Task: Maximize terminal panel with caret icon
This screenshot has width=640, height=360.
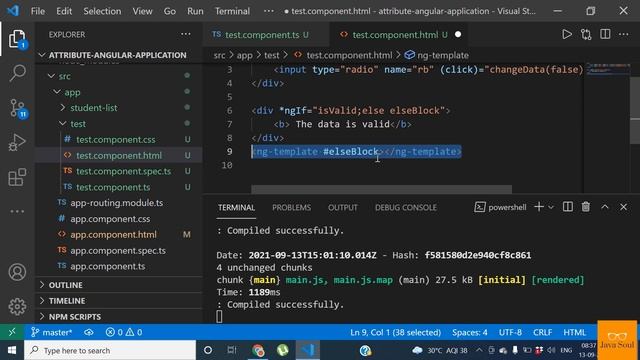Action: click(604, 207)
